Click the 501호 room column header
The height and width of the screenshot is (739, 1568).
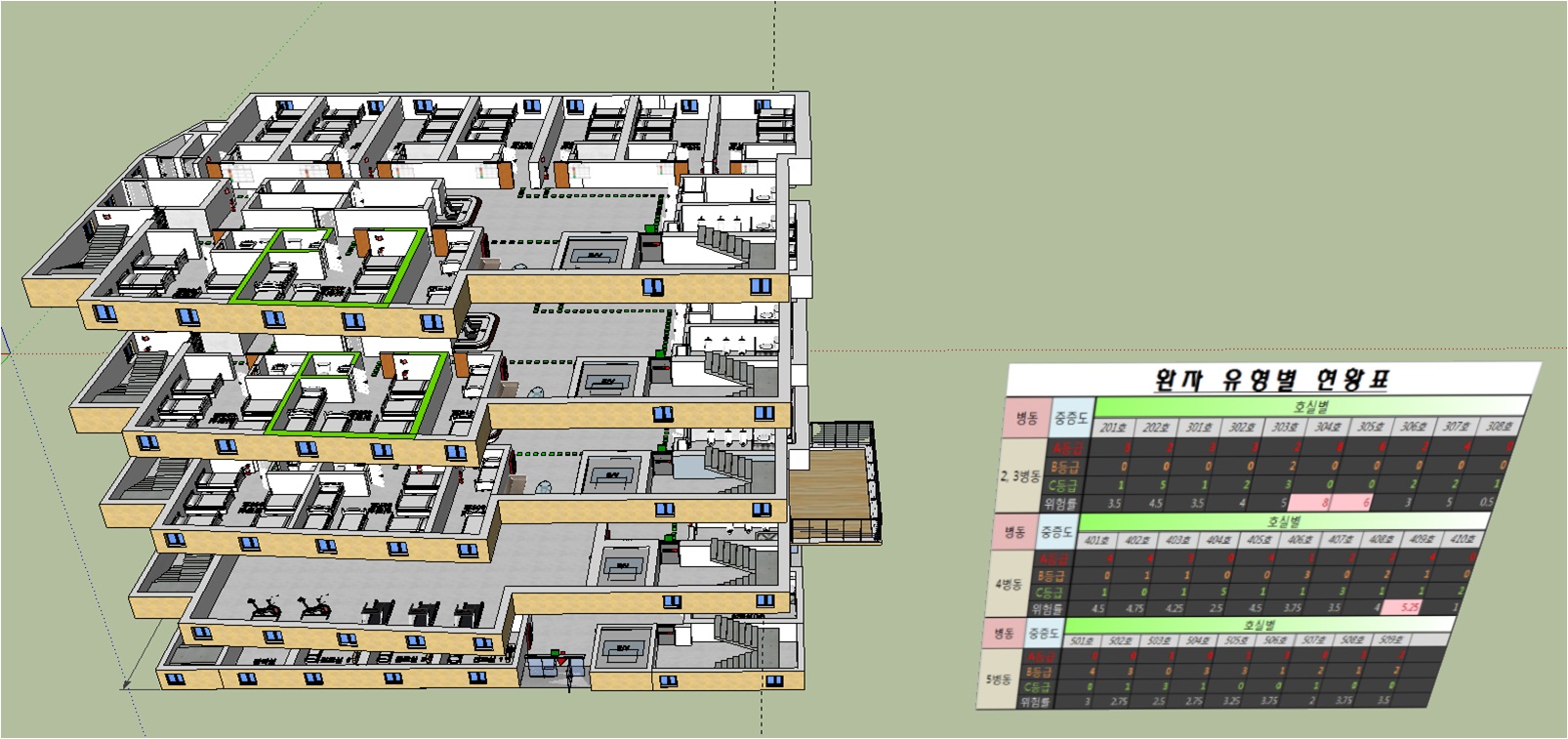pyautogui.click(x=1081, y=641)
